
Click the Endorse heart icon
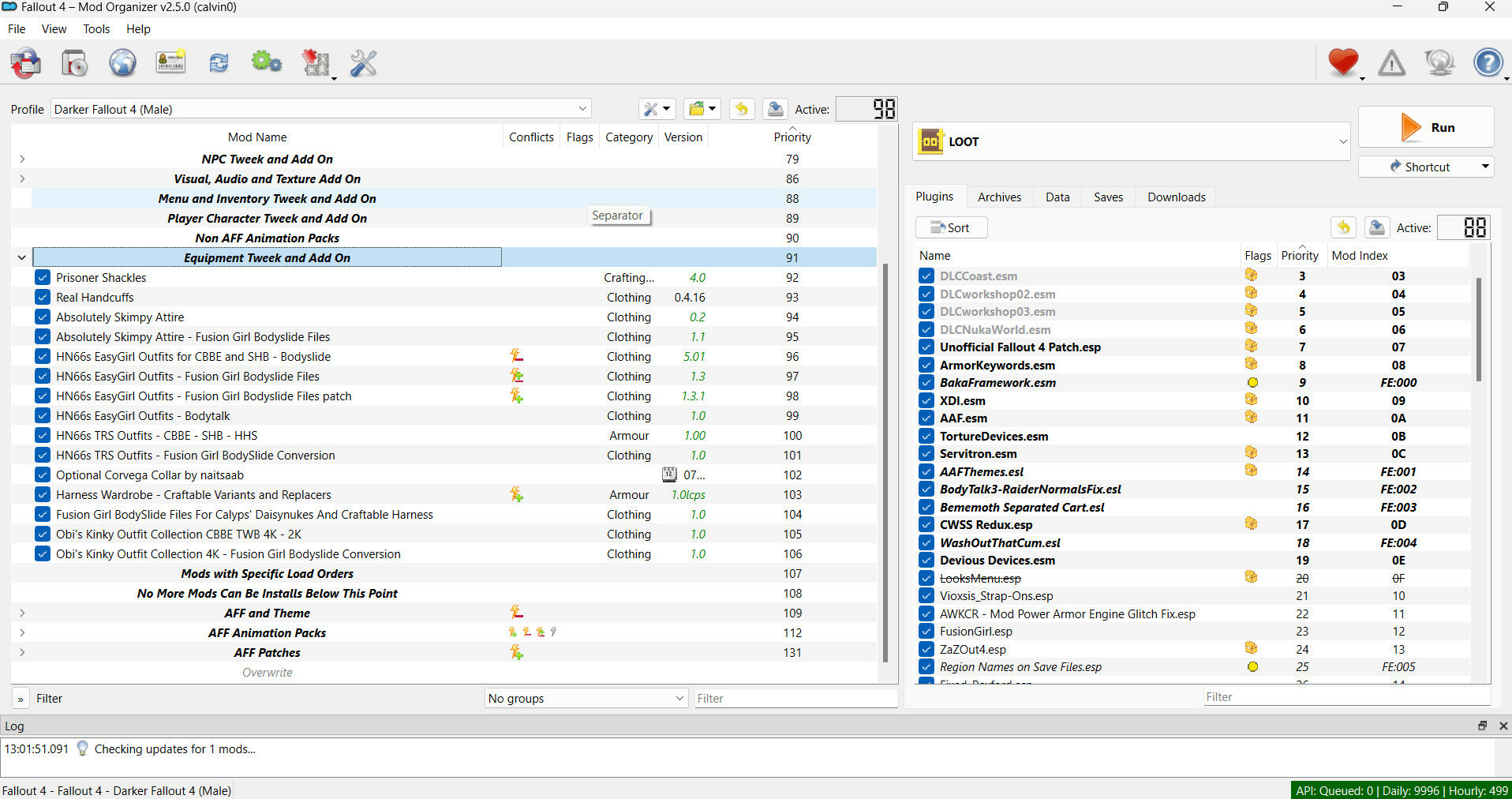(x=1343, y=62)
